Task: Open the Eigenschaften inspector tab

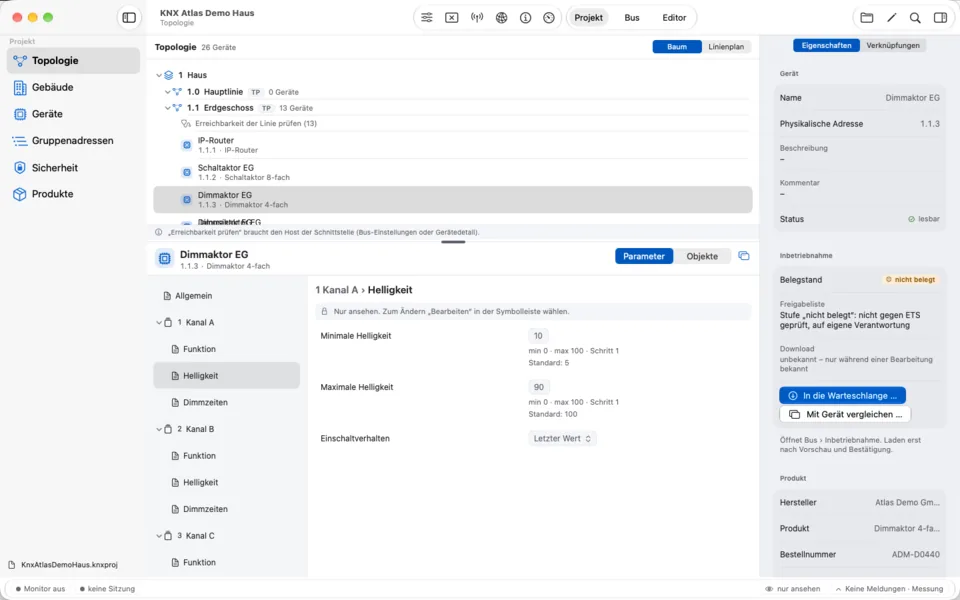Action: pos(827,45)
